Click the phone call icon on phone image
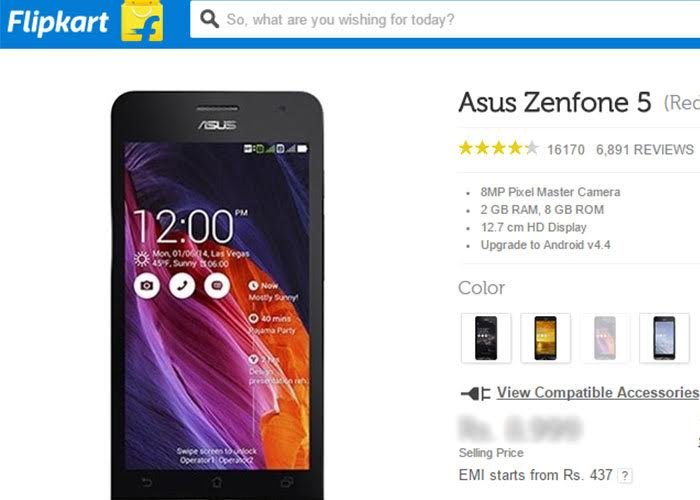700x500 pixels. point(182,285)
